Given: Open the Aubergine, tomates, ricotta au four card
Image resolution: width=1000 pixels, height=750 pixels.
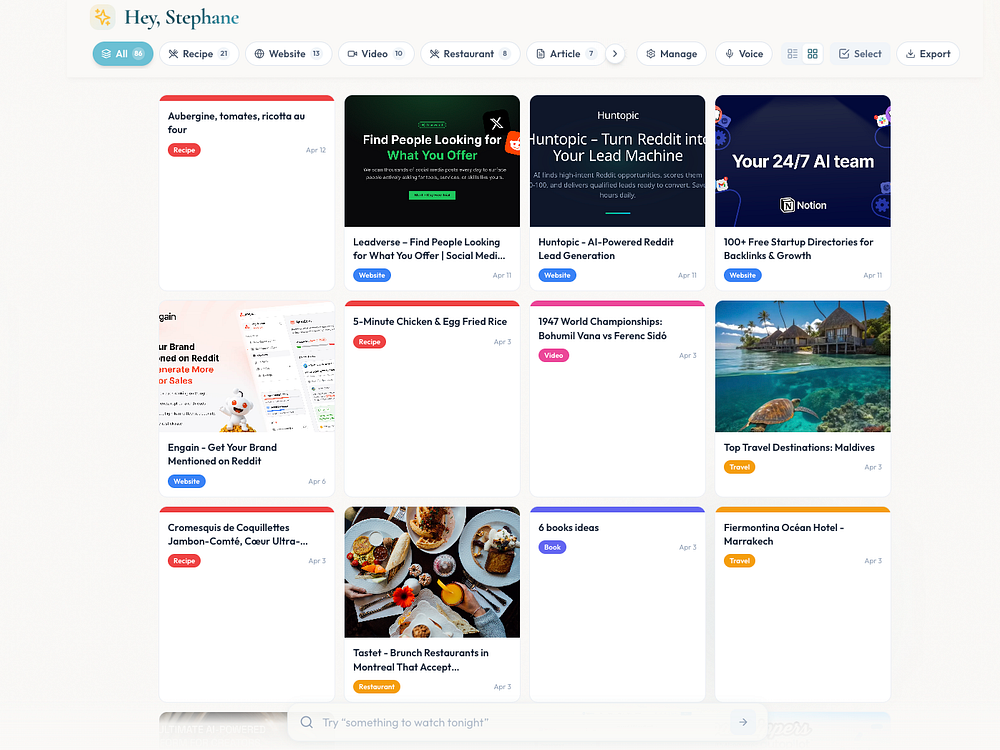Looking at the screenshot, I should [x=247, y=193].
